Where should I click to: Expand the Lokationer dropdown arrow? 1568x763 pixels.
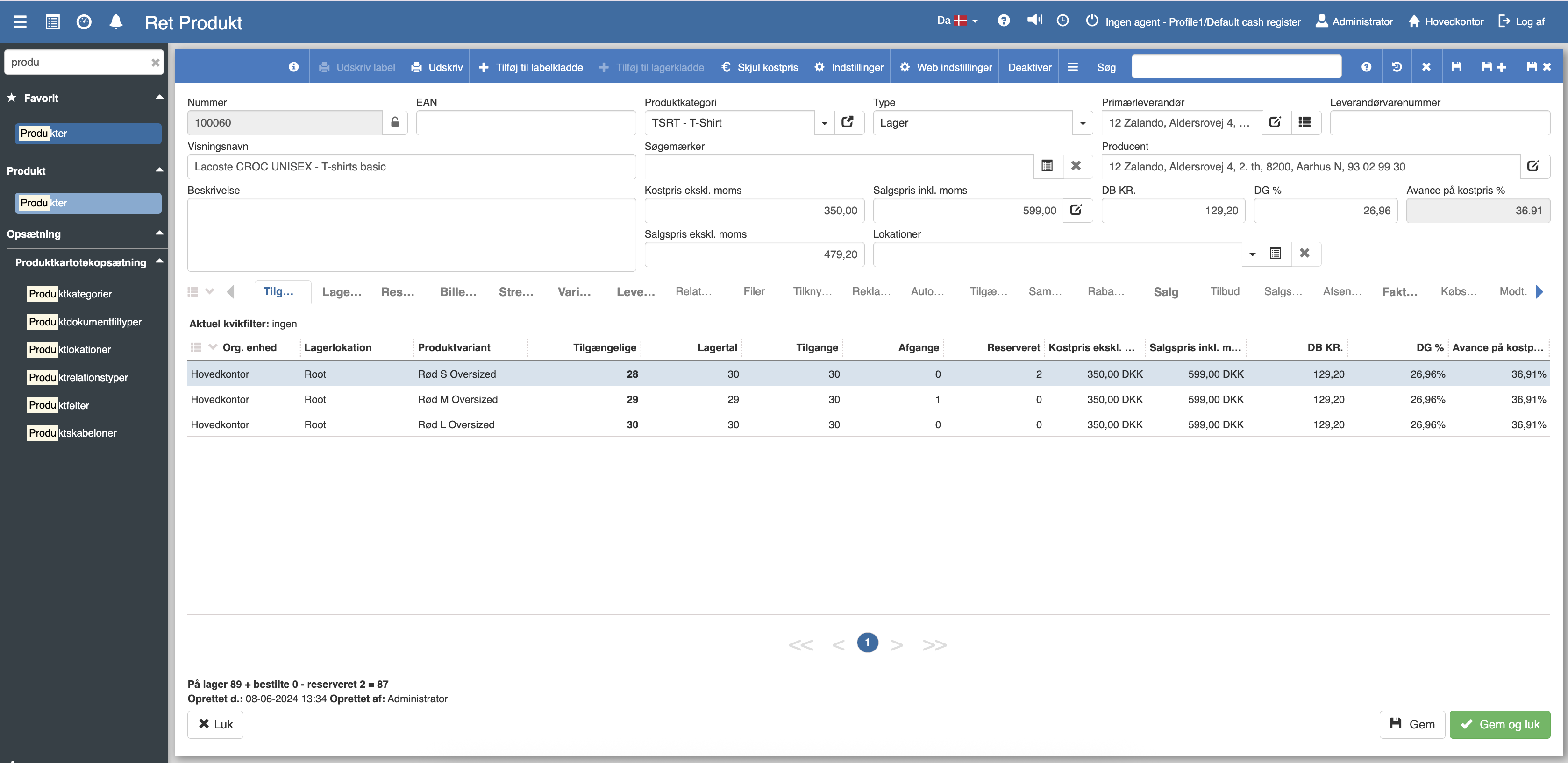[1252, 254]
